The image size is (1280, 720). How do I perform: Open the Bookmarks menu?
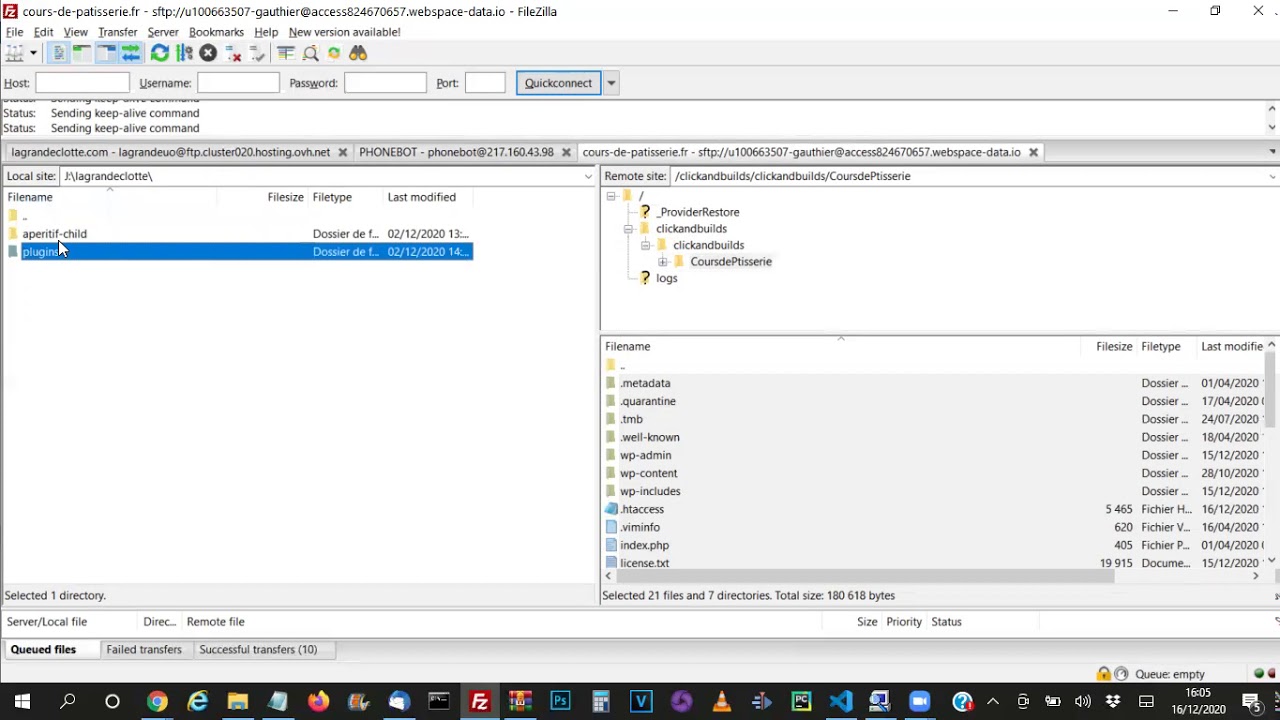point(216,32)
